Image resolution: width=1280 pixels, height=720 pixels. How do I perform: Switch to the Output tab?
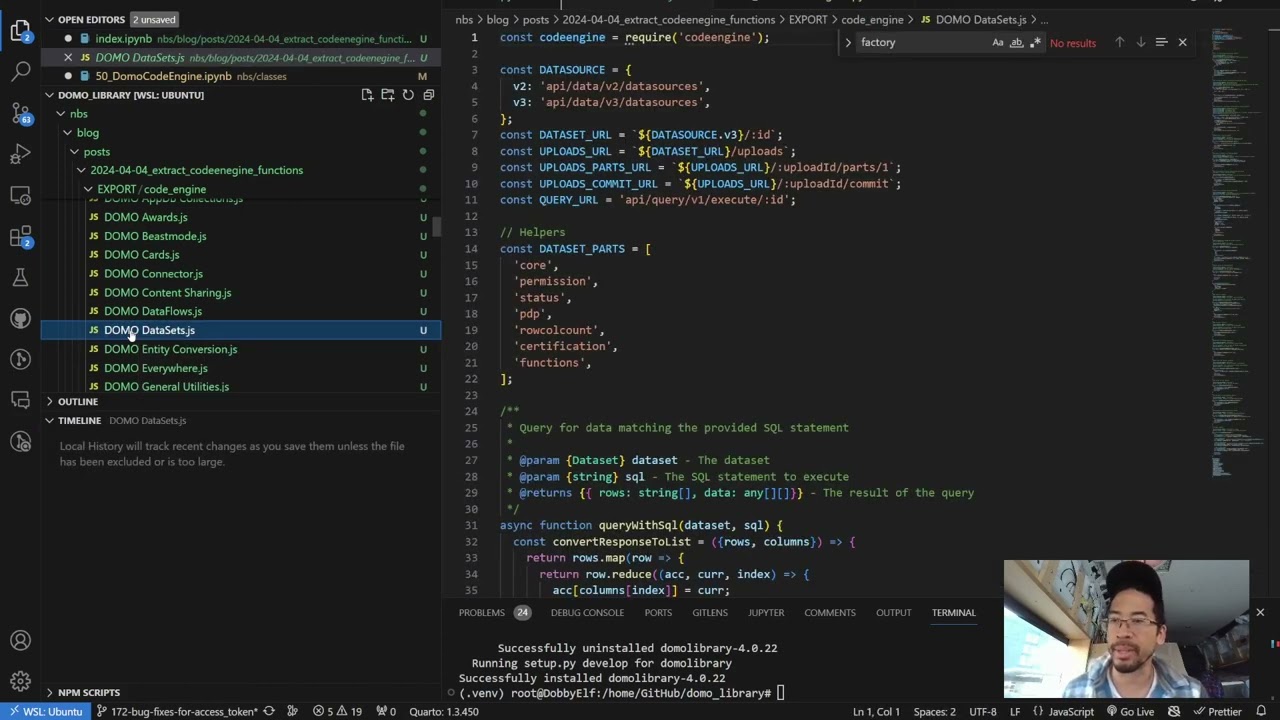pyautogui.click(x=893, y=612)
